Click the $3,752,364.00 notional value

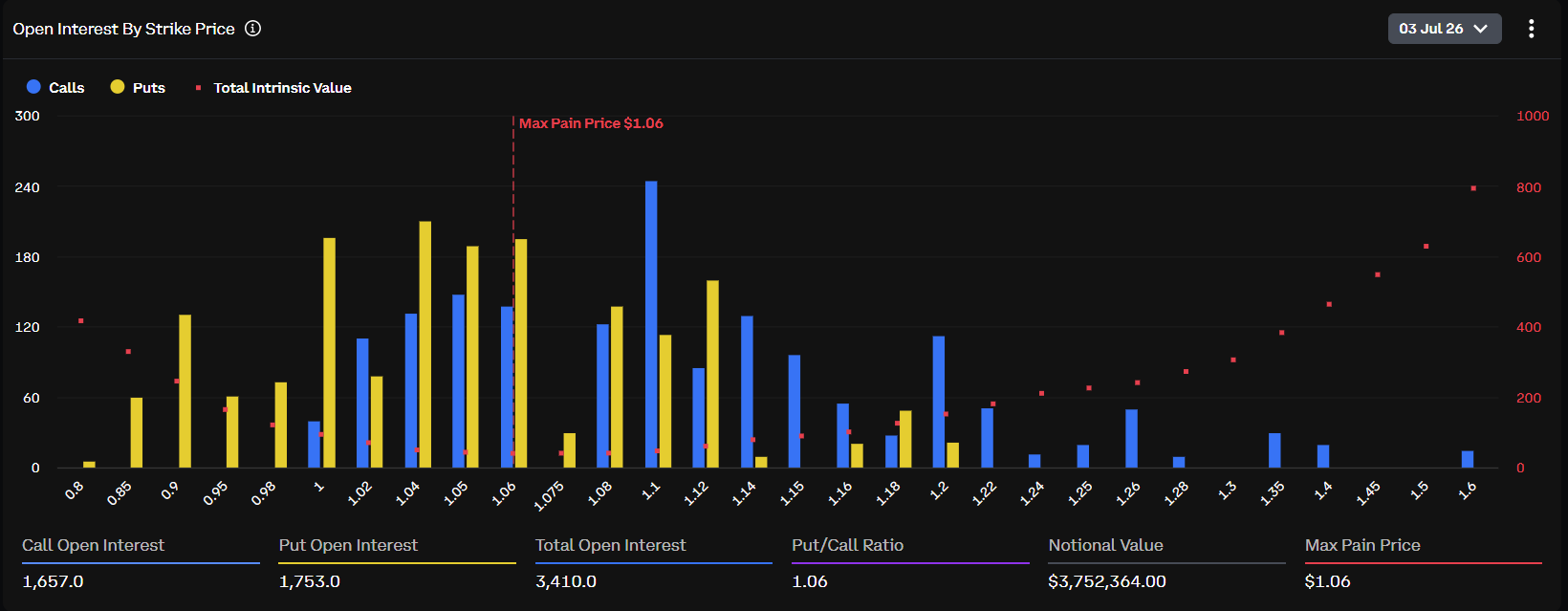[1107, 581]
